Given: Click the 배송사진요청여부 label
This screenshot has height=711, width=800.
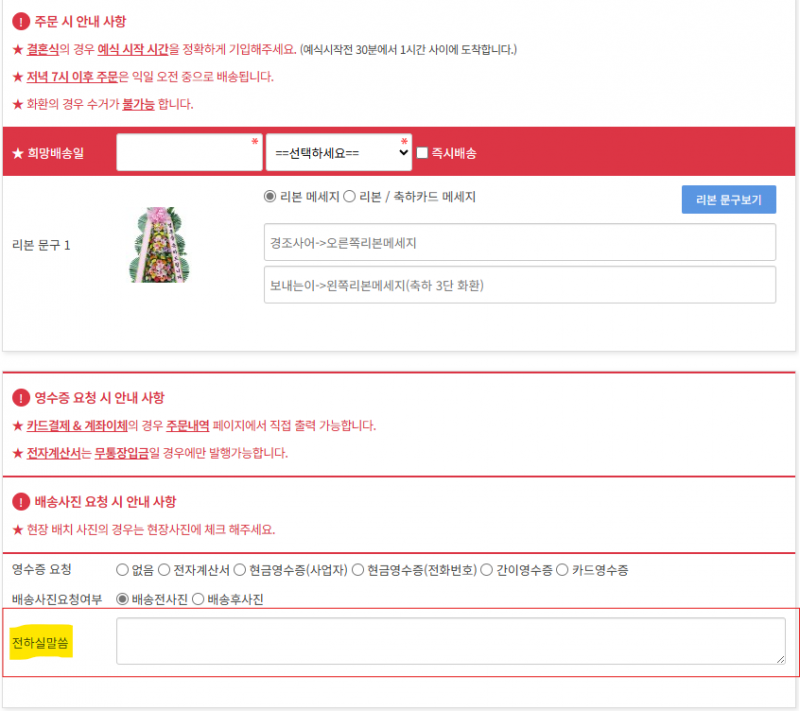Looking at the screenshot, I should coord(57,599).
